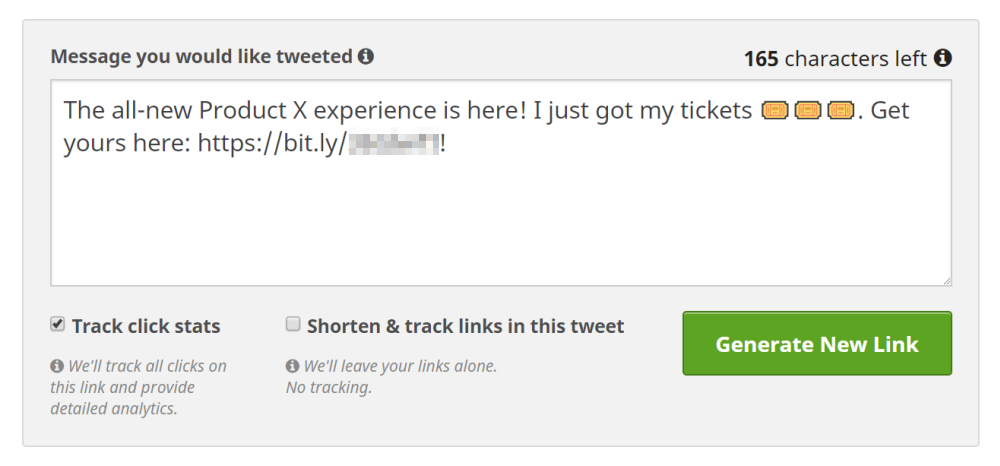
Task: Click the middle ticket emoji in the message
Action: (x=807, y=111)
